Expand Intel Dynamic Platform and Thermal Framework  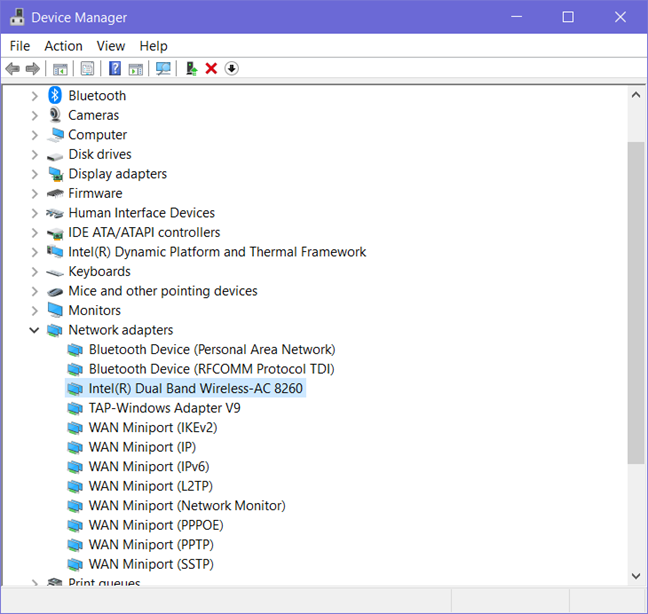[35, 252]
